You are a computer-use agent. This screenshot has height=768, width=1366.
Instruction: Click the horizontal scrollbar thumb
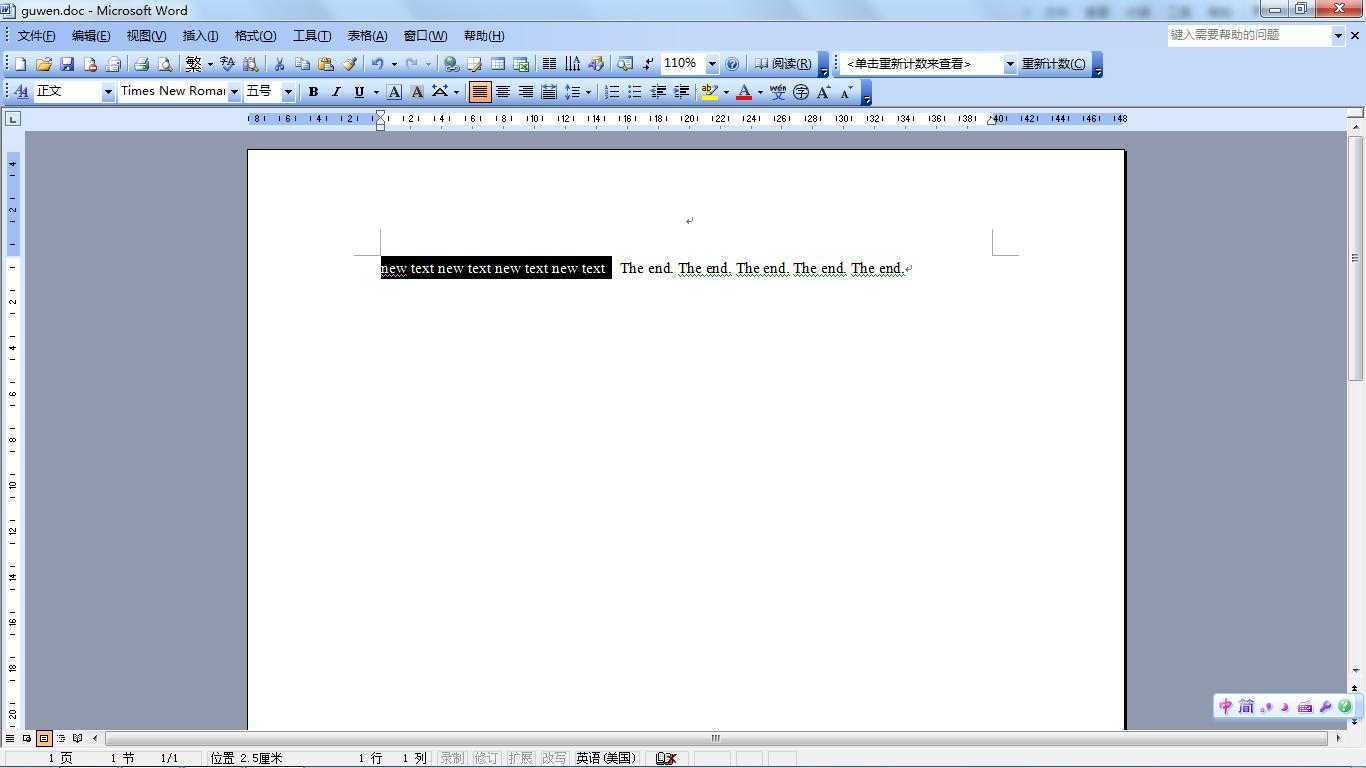coord(715,738)
